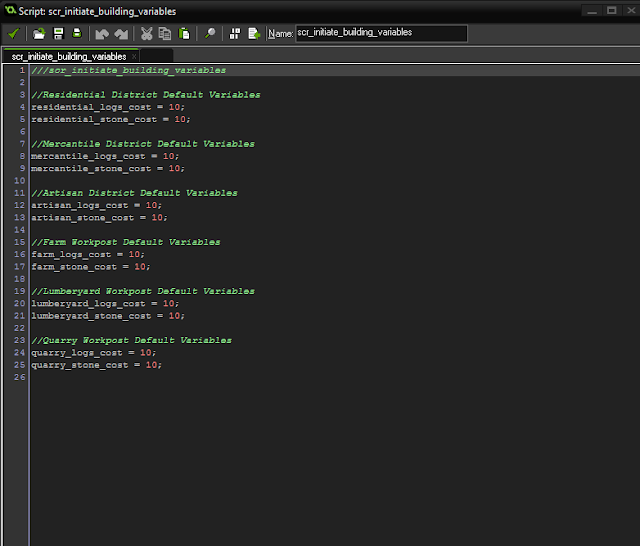Click line number 14 in the gutter
Viewport: 640px width, 546px height.
(20, 230)
